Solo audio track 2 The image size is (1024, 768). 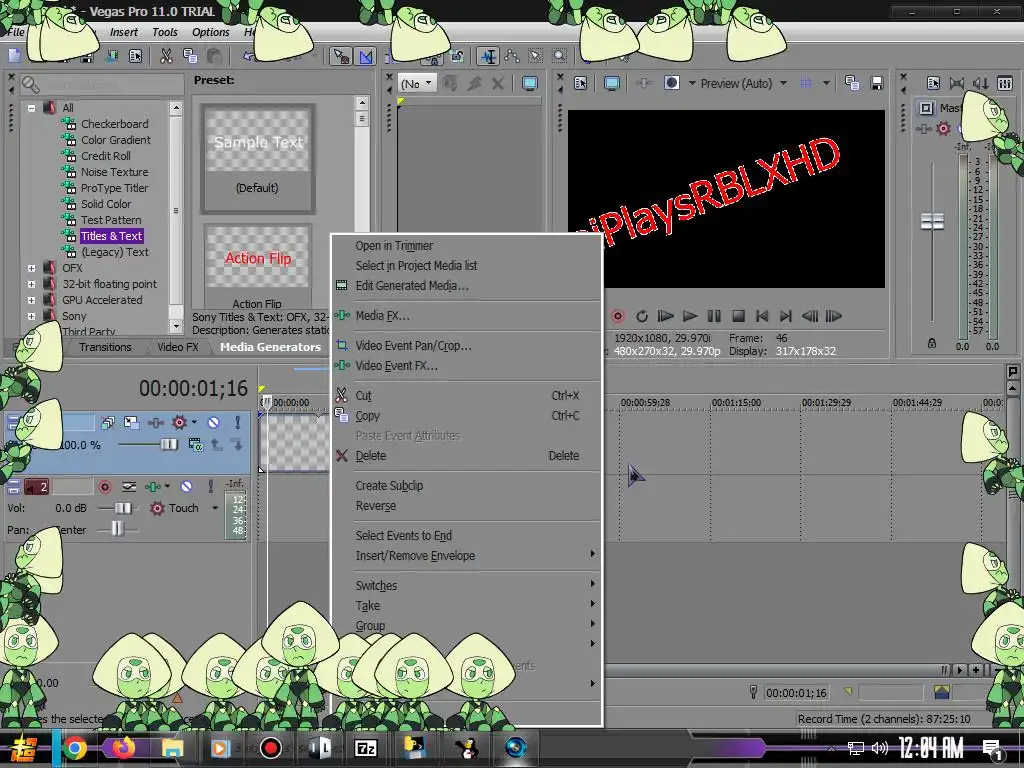coord(210,487)
